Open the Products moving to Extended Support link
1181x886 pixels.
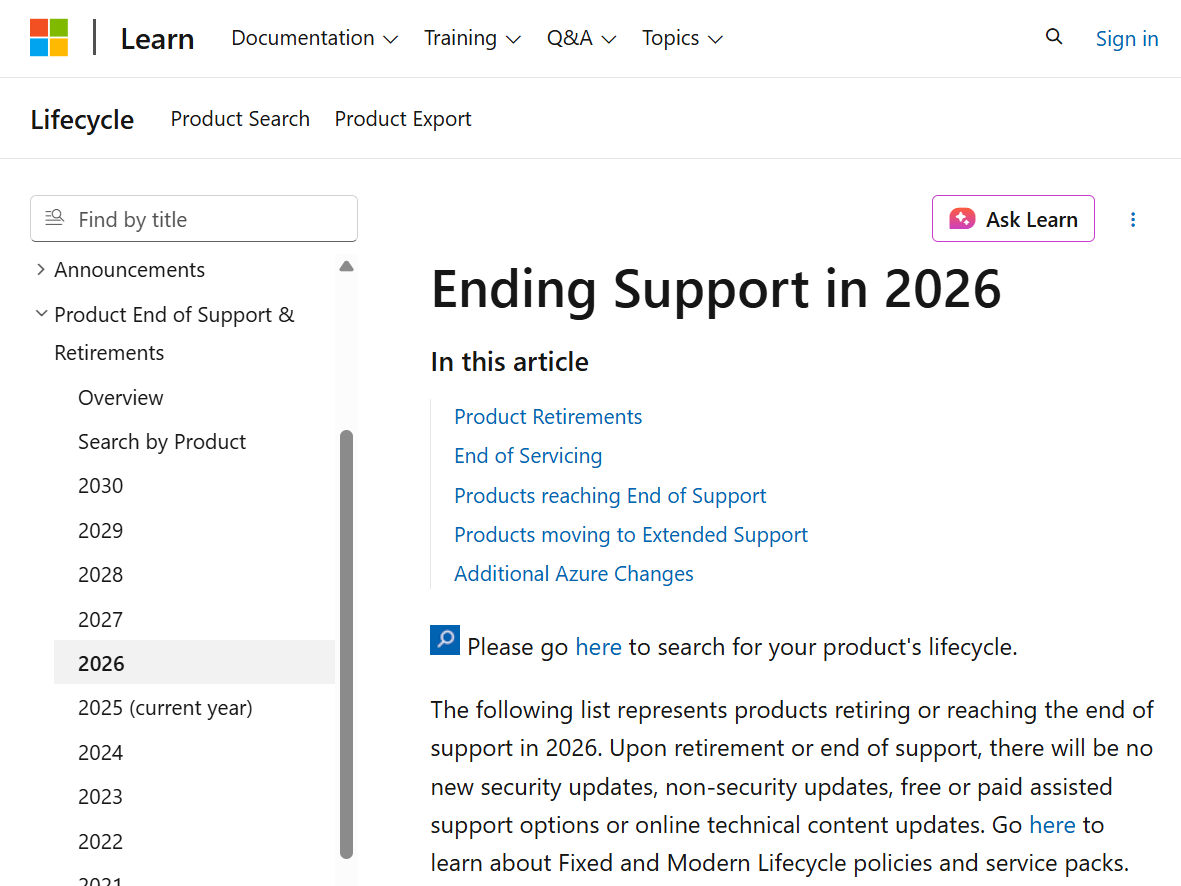click(630, 534)
